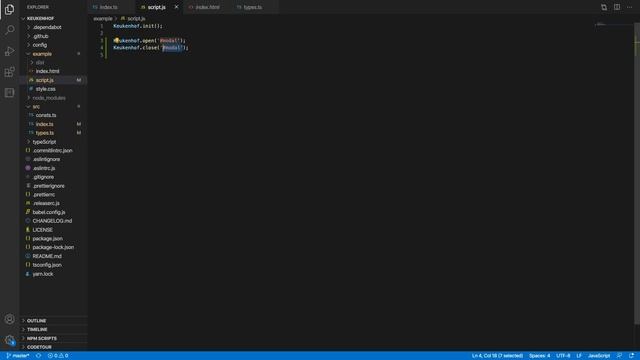Open yarn.lock file
The height and width of the screenshot is (360, 640).
[x=43, y=274]
